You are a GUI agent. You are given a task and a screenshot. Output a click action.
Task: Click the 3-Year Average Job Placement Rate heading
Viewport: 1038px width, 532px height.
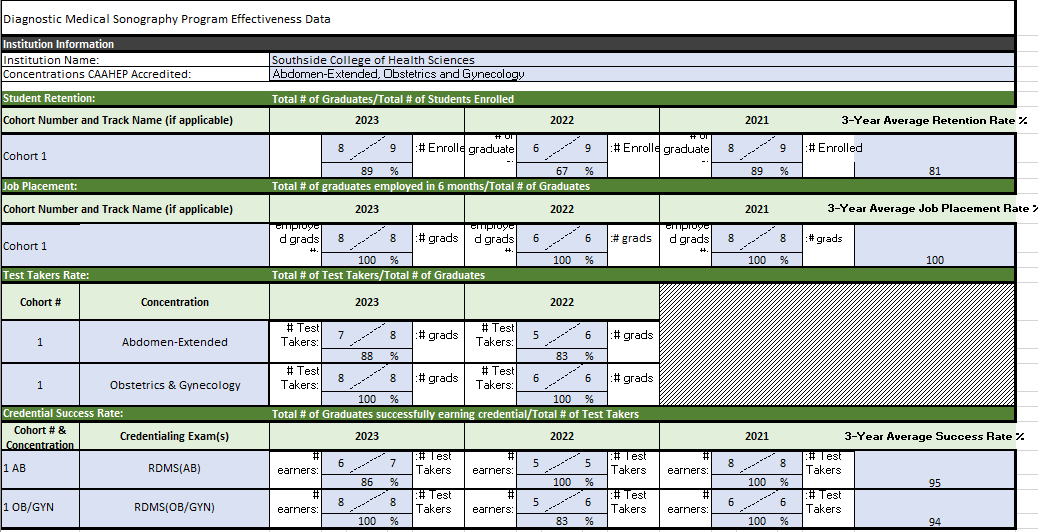pyautogui.click(x=930, y=209)
